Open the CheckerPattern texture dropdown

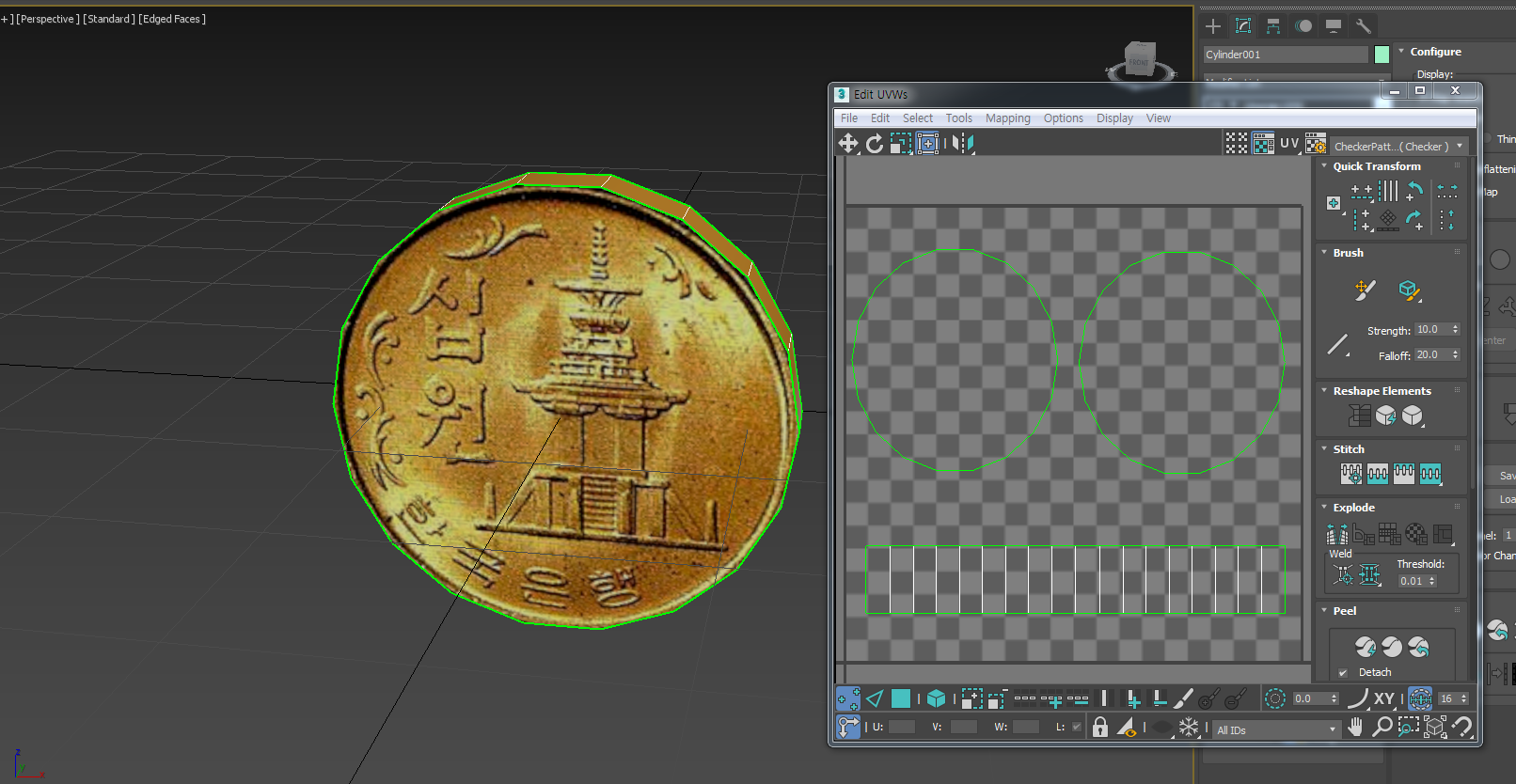[x=1398, y=147]
